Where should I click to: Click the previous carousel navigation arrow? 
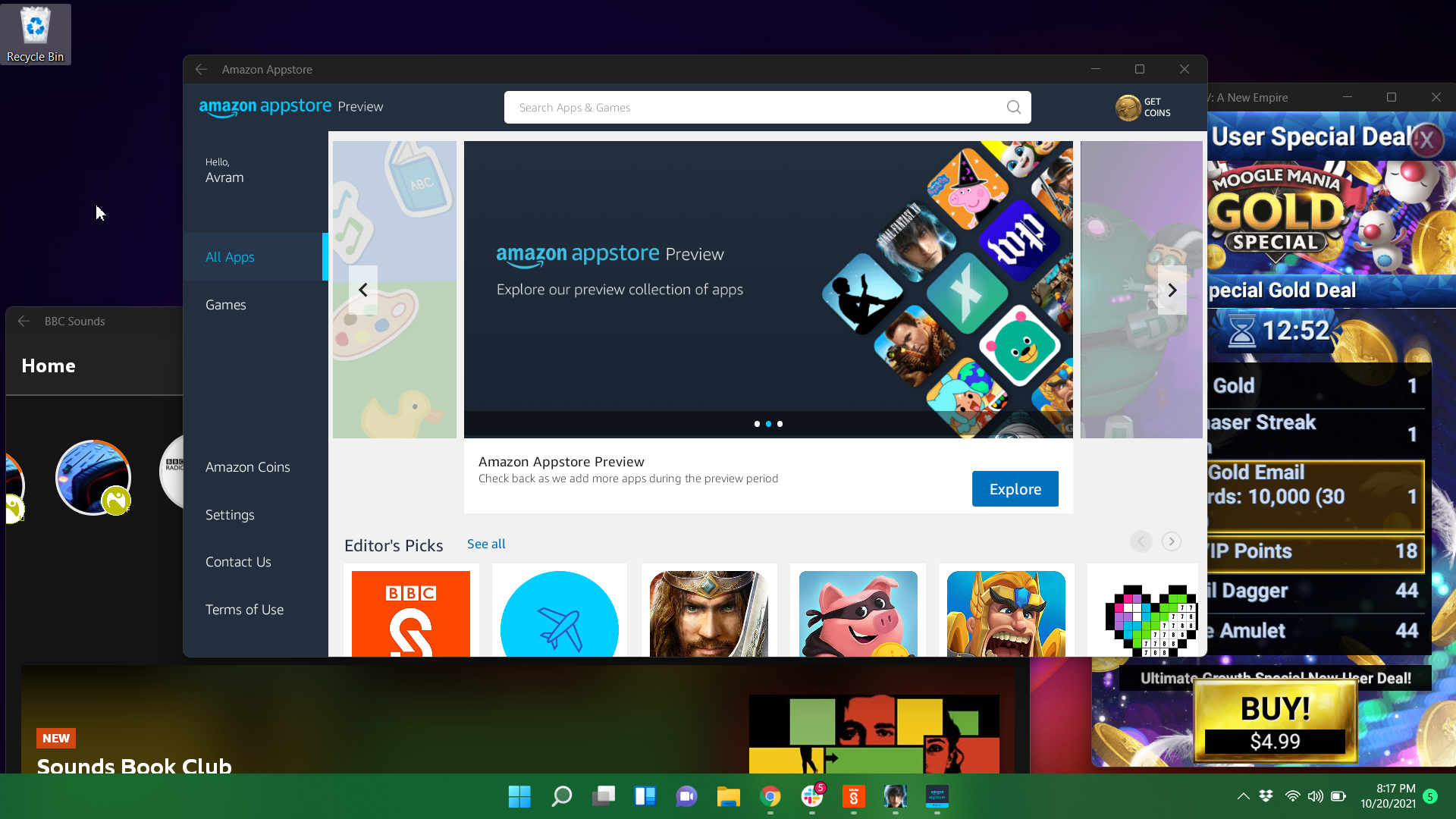[362, 289]
